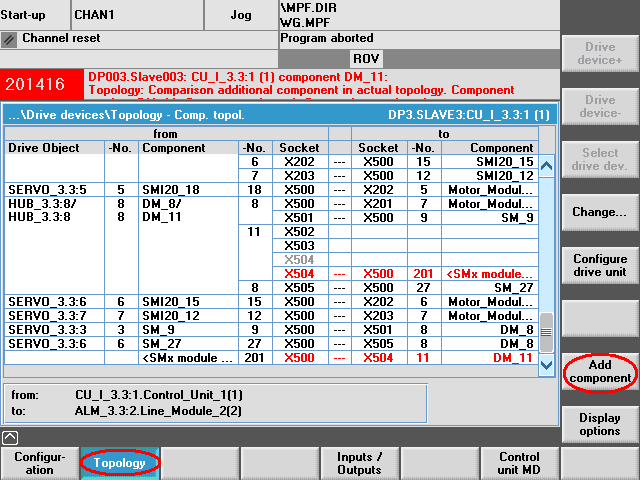Click the WG.MPF program name
This screenshot has width=640, height=480.
click(x=305, y=23)
